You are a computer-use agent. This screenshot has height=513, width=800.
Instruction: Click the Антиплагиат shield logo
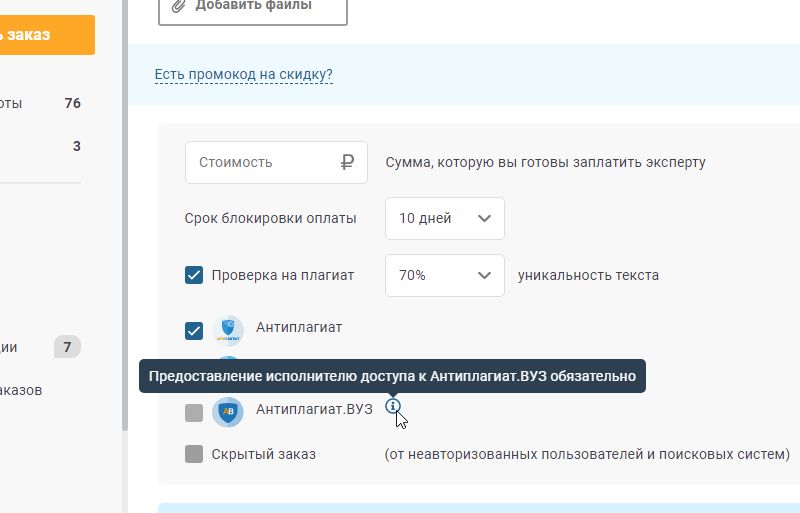pyautogui.click(x=228, y=331)
